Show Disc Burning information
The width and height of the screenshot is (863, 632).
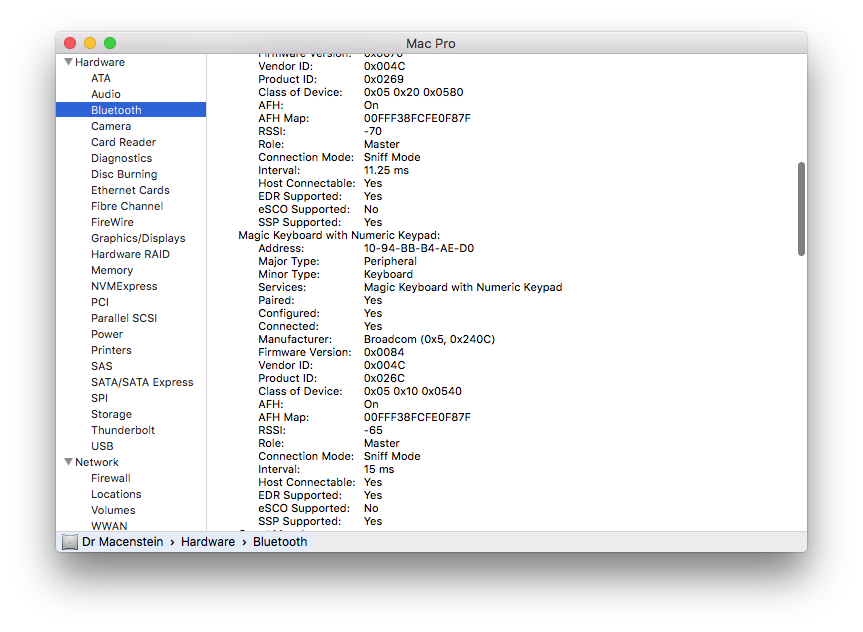click(124, 174)
